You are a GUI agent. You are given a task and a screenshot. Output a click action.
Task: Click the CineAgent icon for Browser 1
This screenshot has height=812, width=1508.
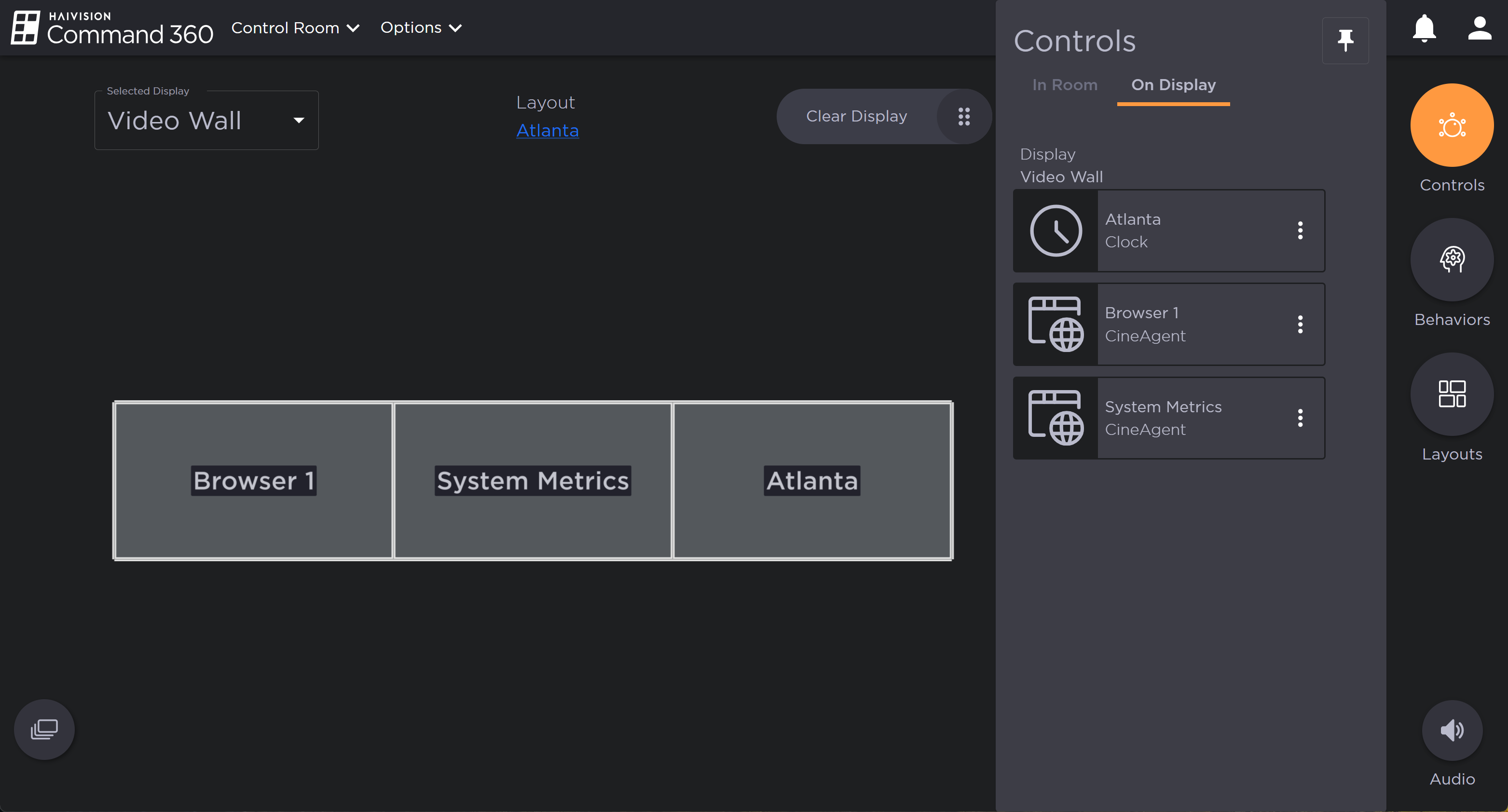tap(1056, 324)
